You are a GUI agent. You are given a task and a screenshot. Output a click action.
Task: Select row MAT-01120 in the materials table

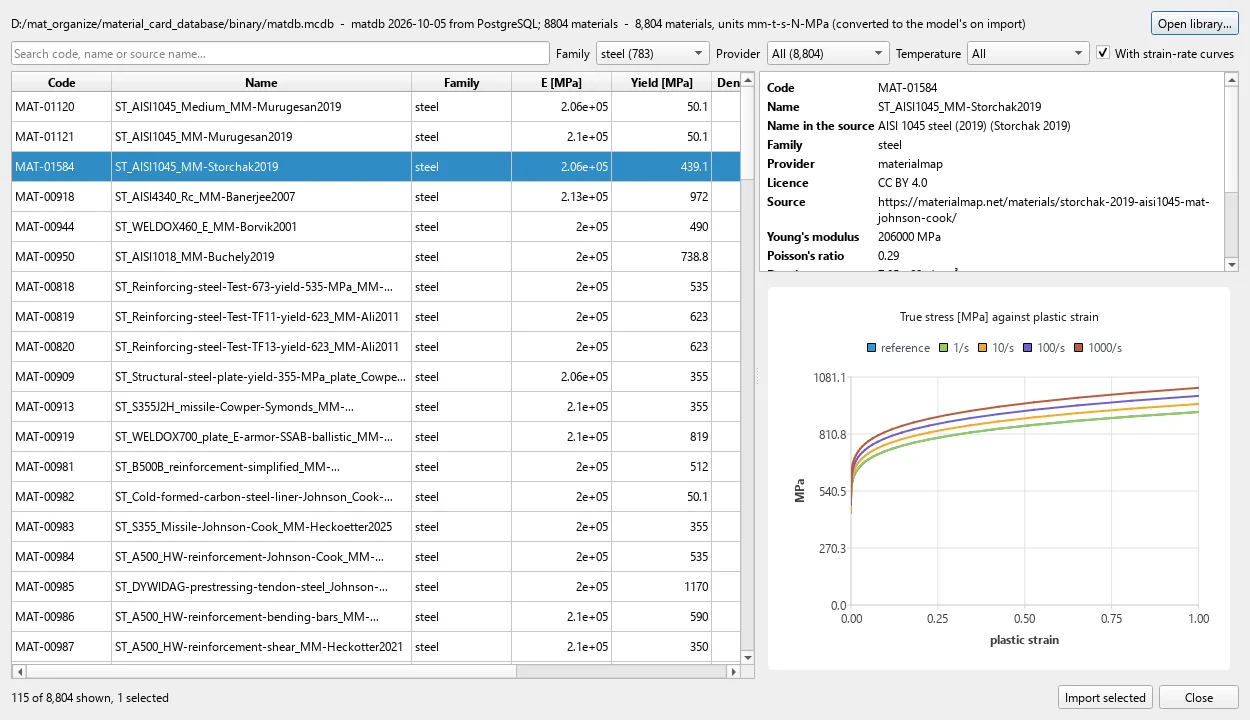pyautogui.click(x=376, y=107)
